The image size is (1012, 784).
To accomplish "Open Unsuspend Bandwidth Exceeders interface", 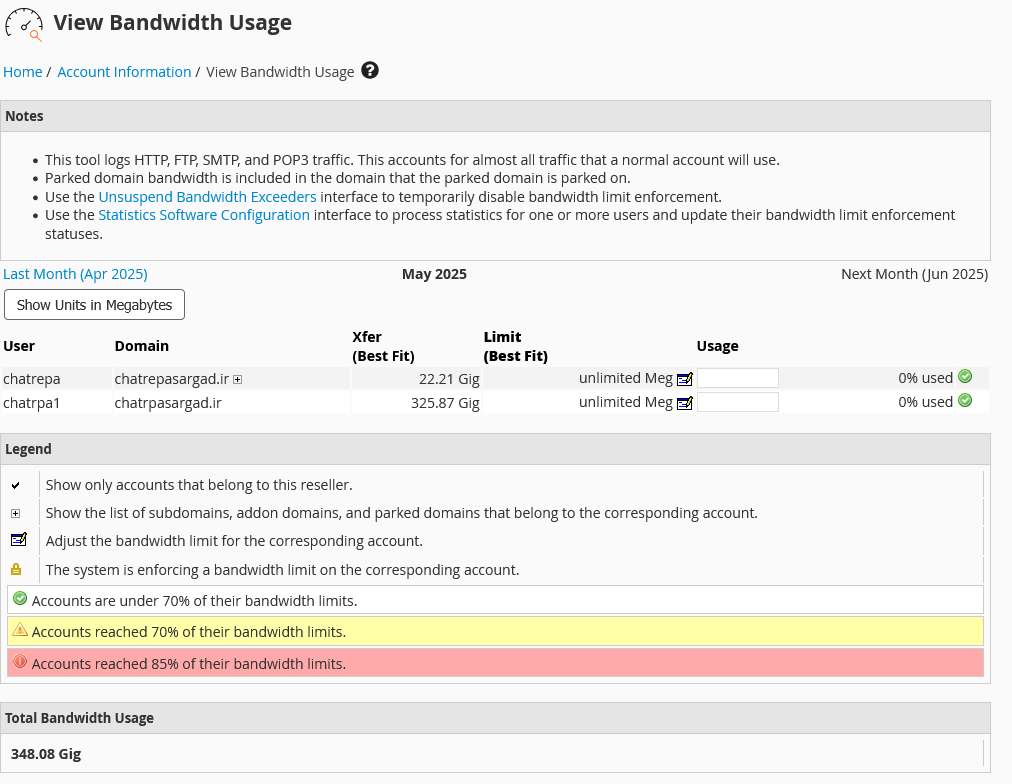I will (x=207, y=197).
